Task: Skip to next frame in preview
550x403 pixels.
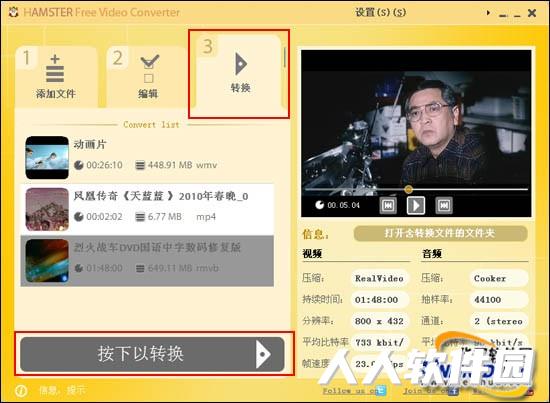Action: click(444, 205)
